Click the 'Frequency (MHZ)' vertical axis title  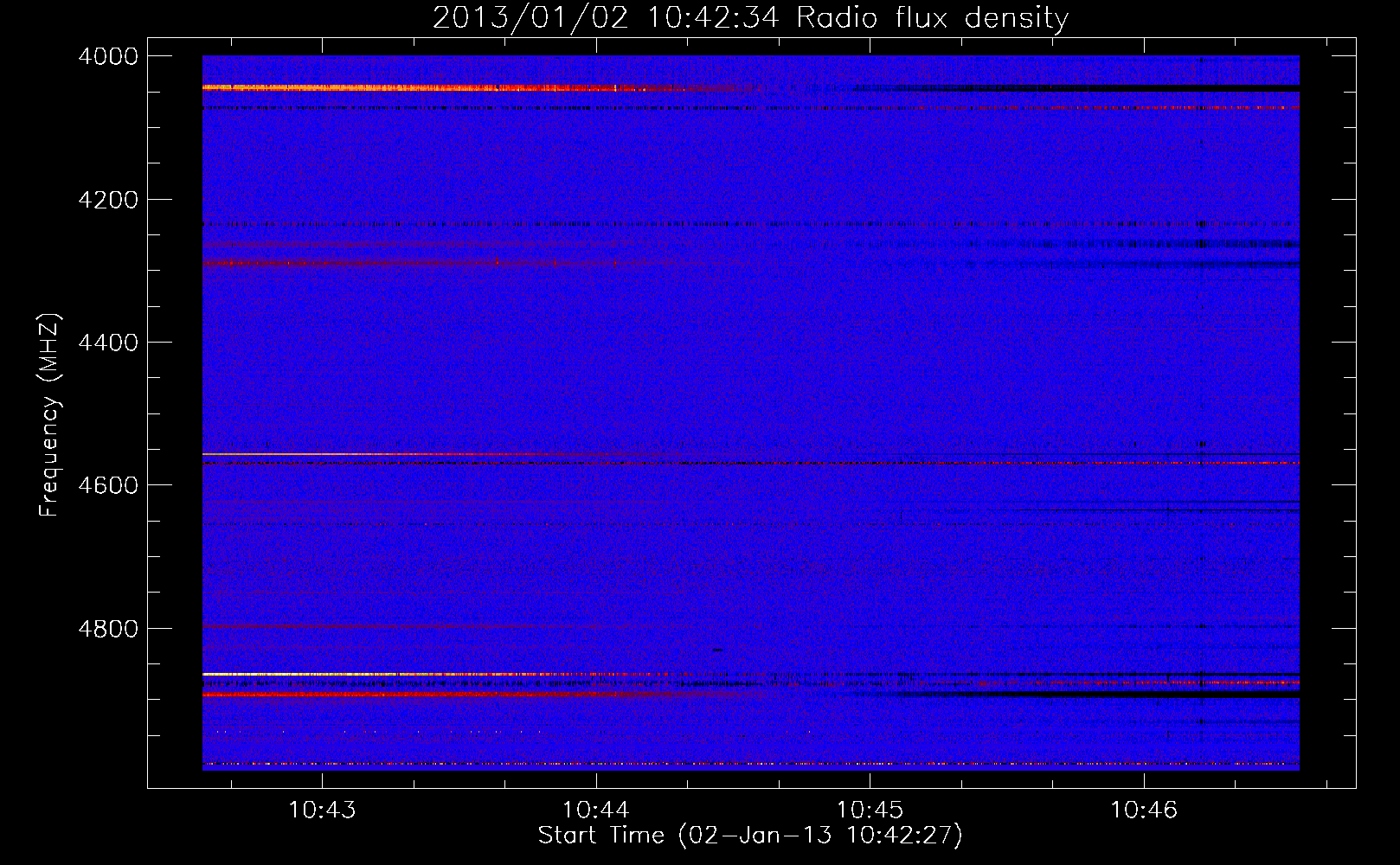point(50,415)
